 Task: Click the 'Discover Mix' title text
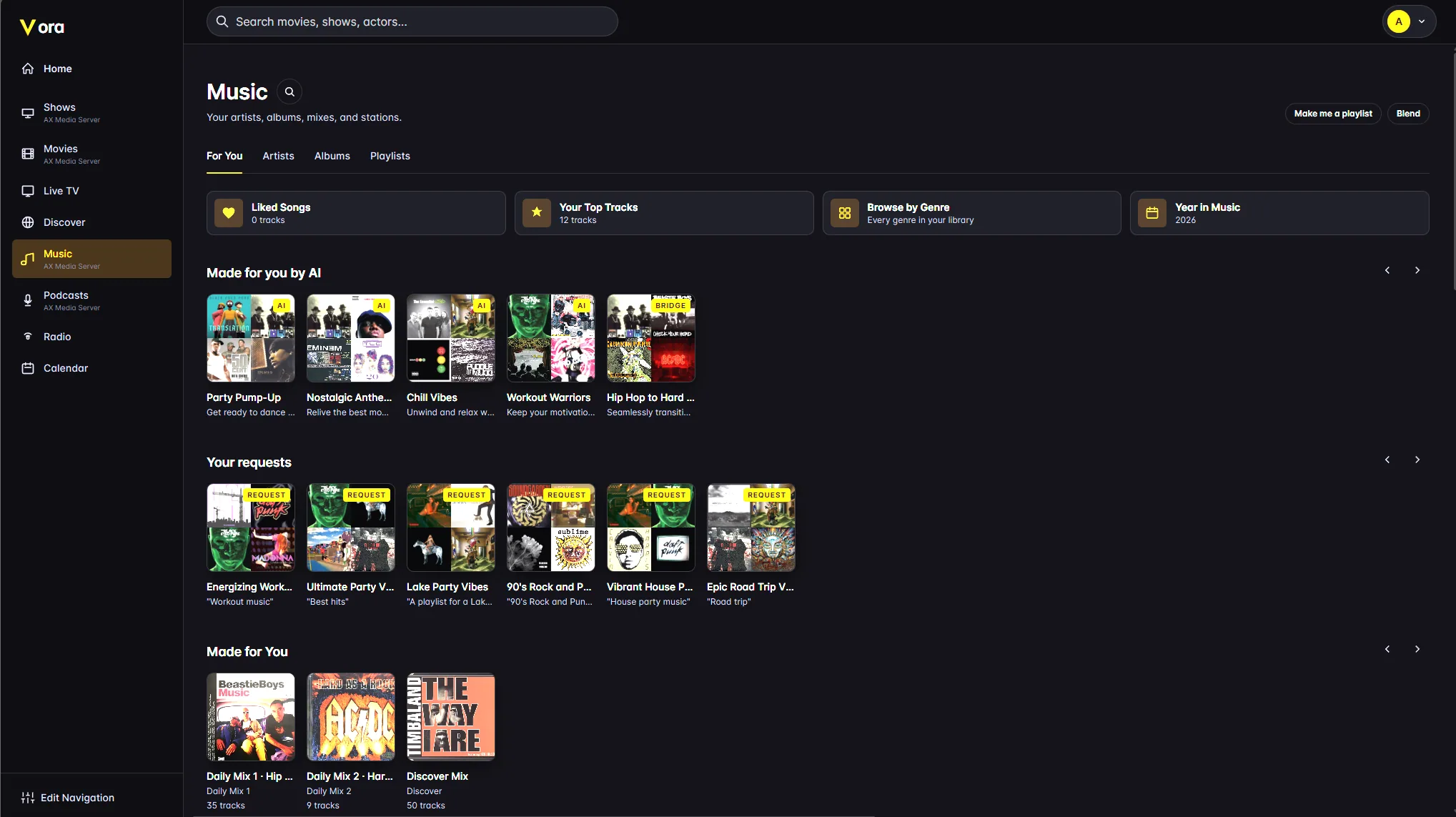[437, 776]
